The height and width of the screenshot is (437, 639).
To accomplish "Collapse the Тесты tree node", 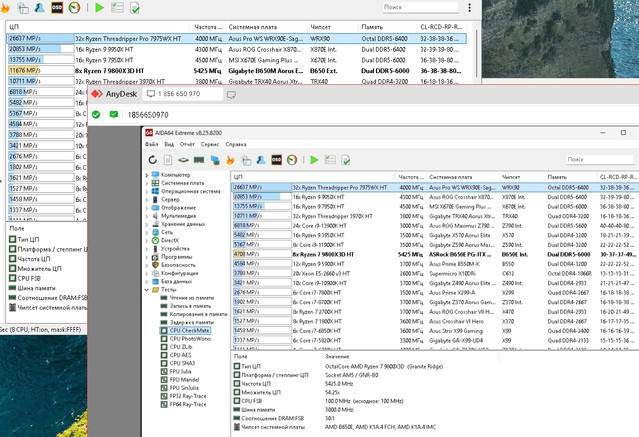I will pos(147,289).
